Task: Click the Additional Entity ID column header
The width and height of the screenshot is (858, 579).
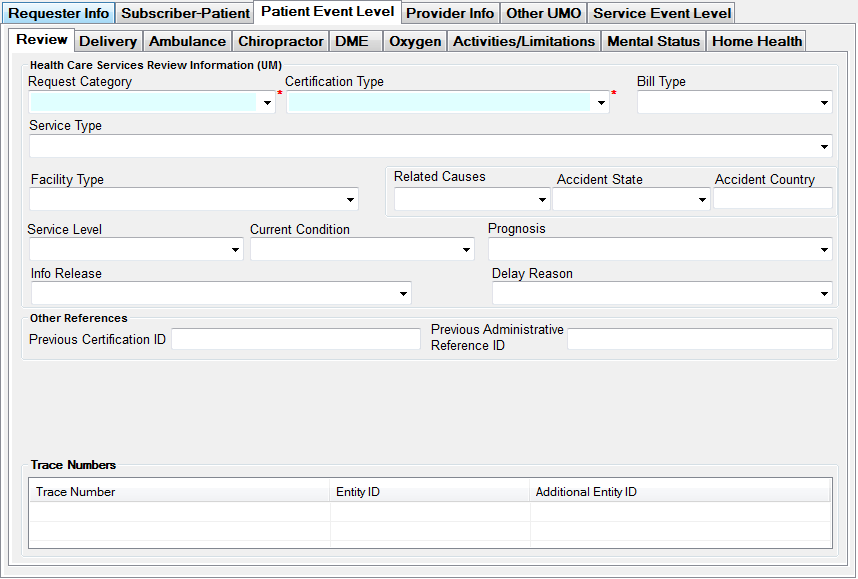Action: tap(680, 492)
